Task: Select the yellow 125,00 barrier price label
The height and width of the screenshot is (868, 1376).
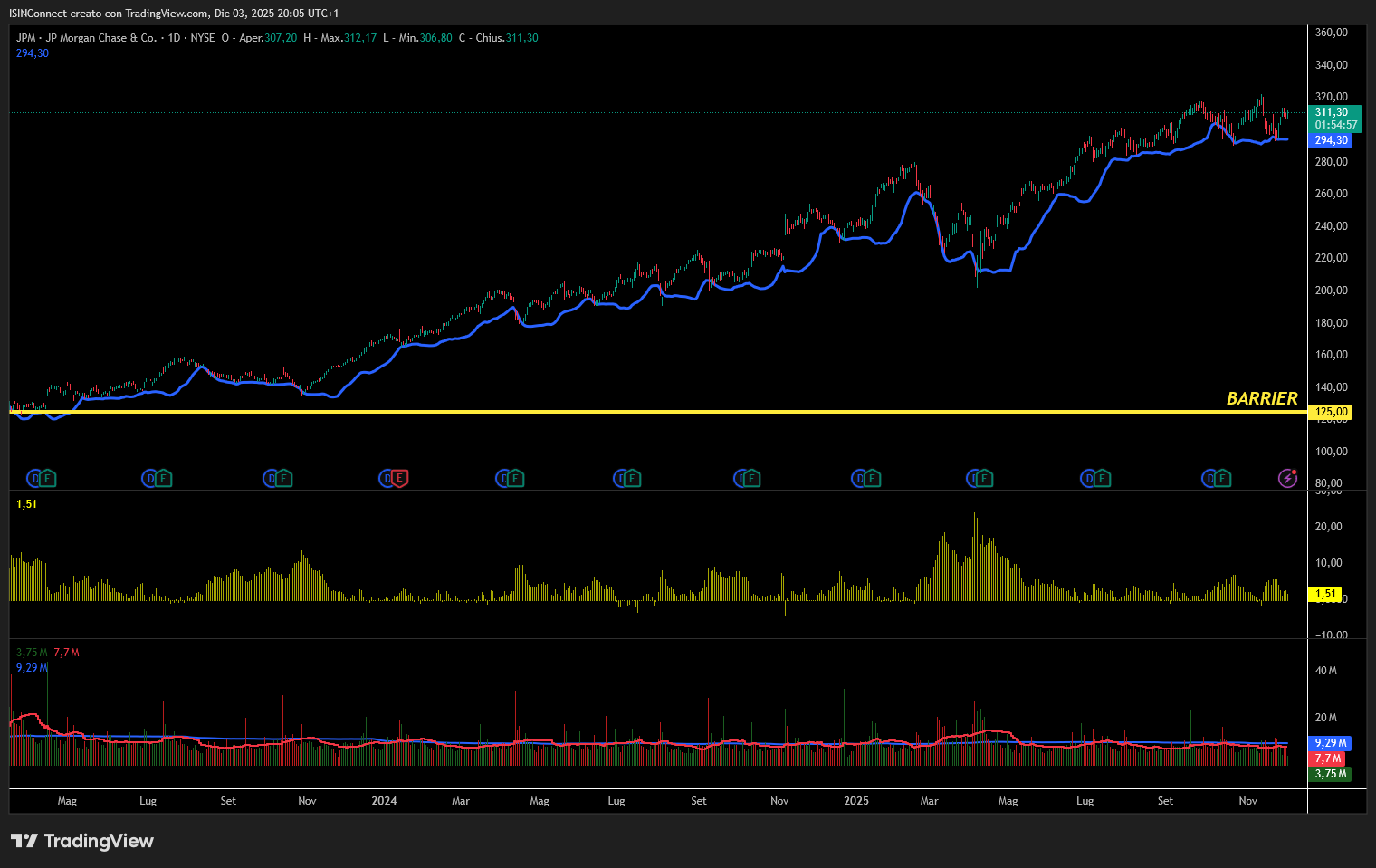Action: pyautogui.click(x=1331, y=412)
